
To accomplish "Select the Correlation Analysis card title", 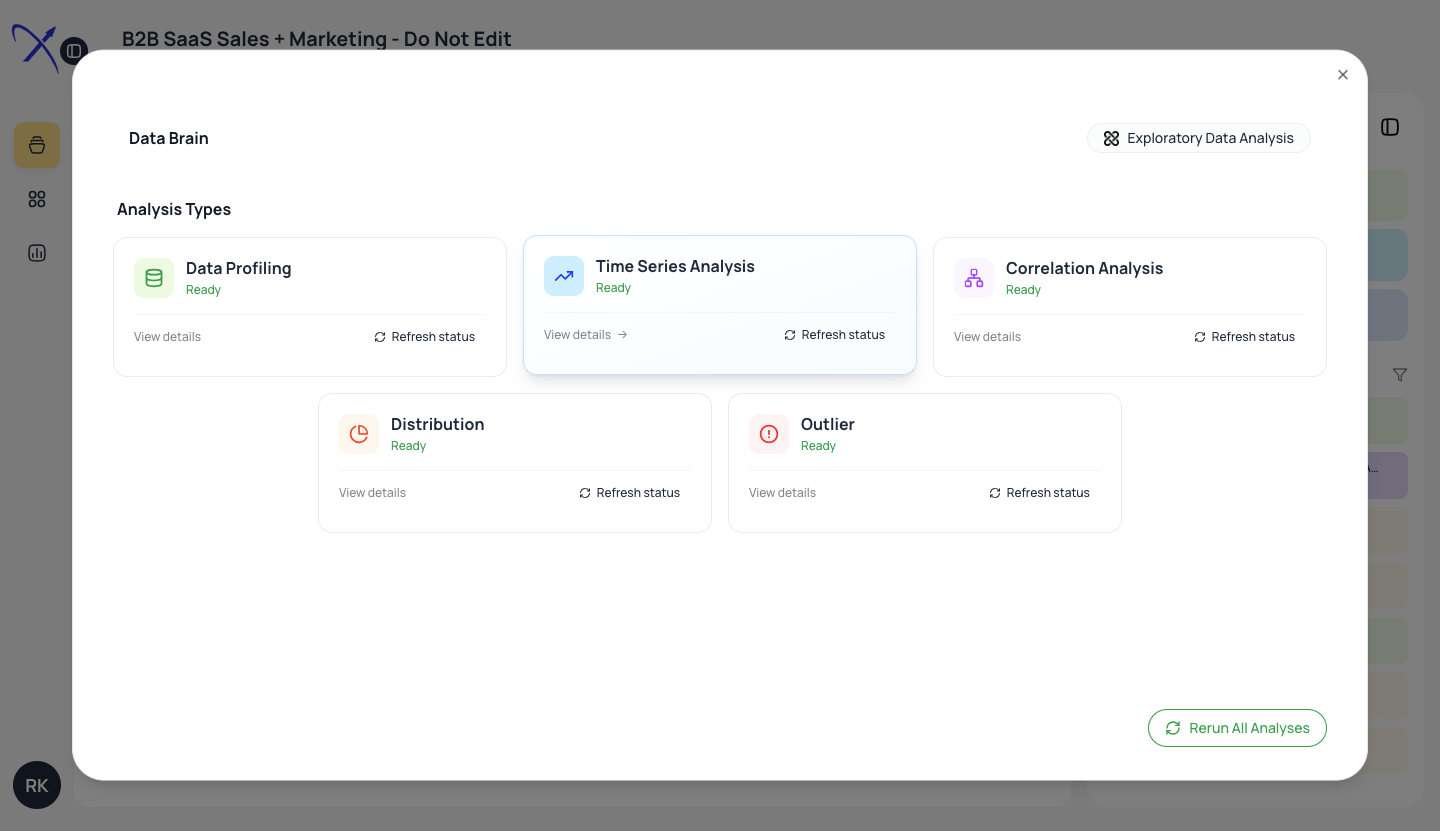I will tap(1084, 268).
